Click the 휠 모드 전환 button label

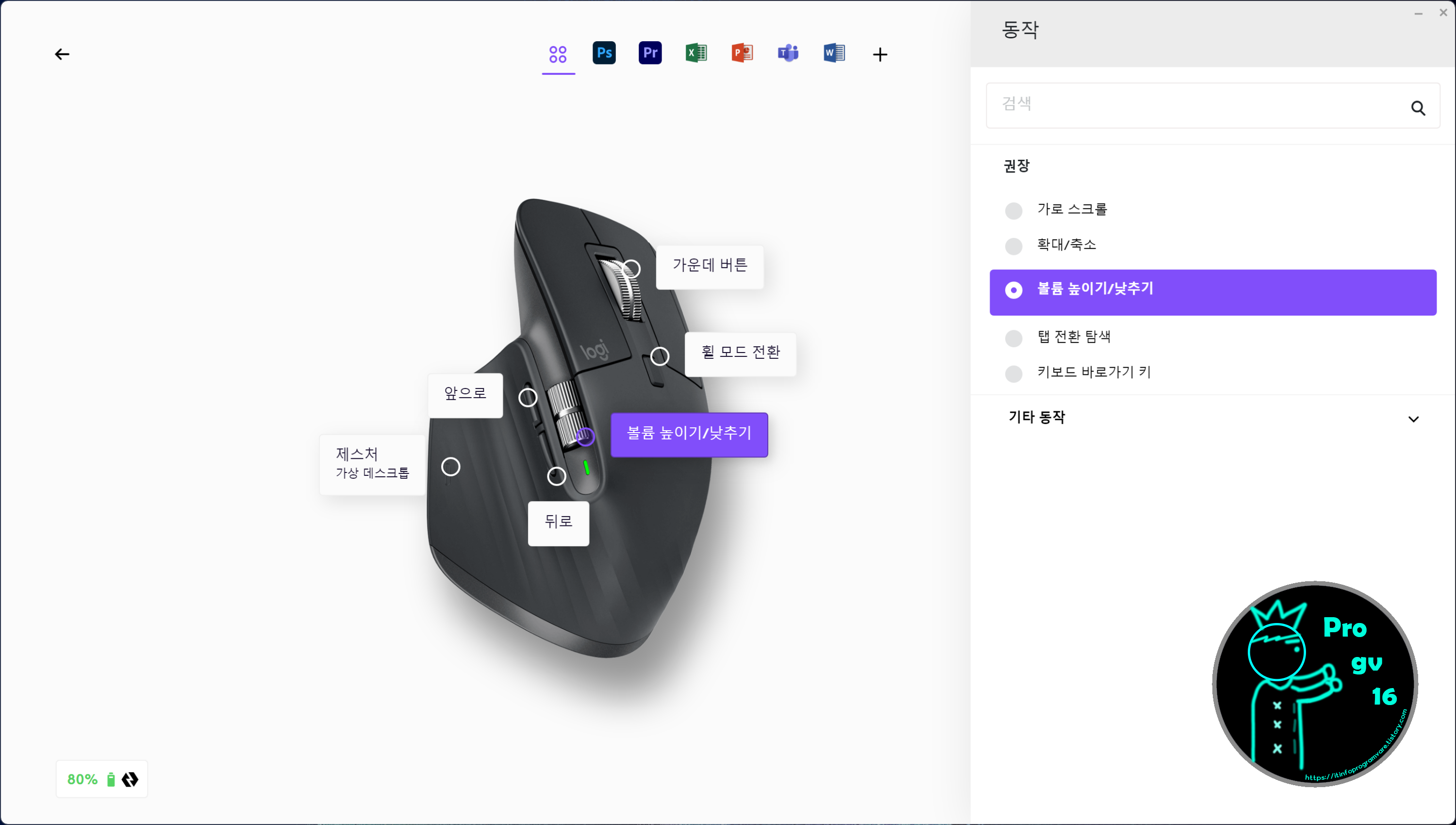click(740, 353)
